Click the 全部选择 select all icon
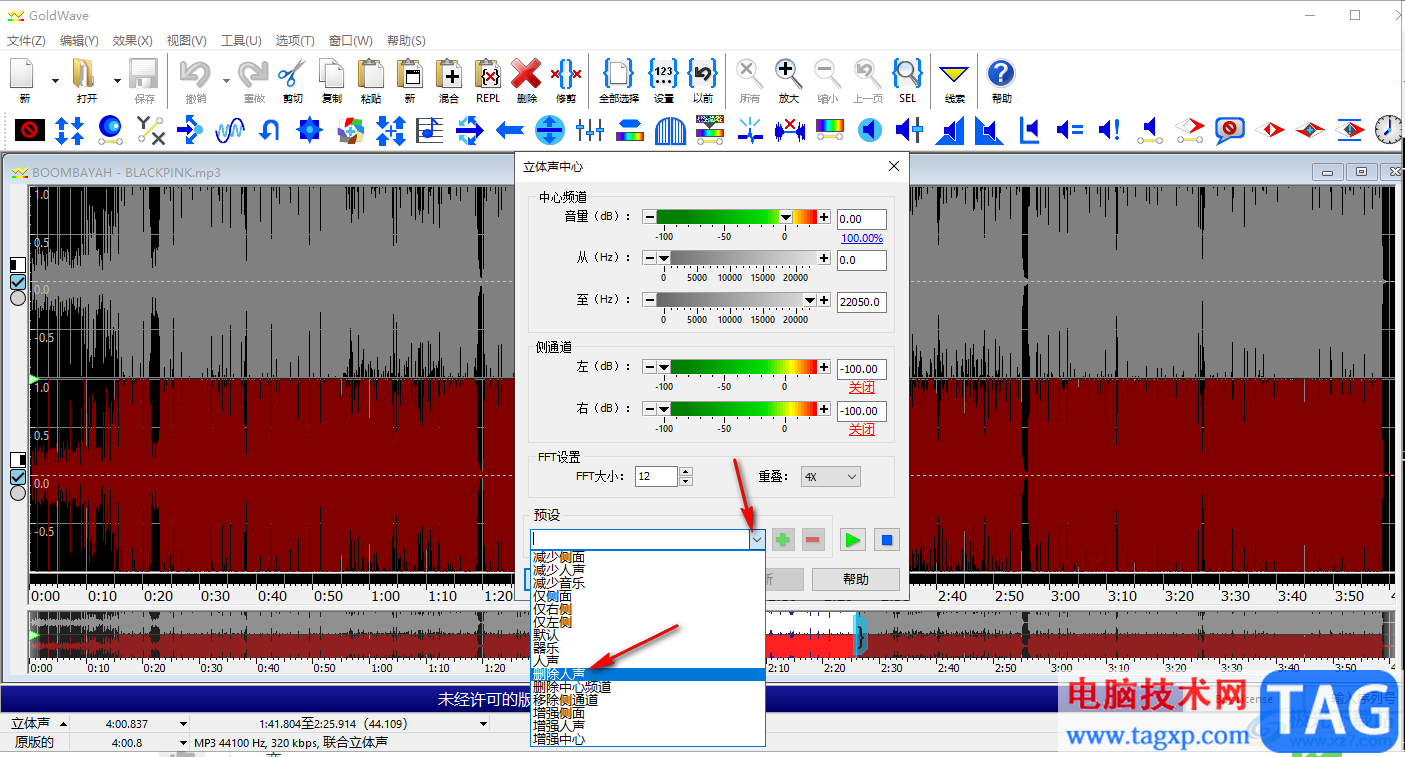1405x757 pixels. [618, 75]
